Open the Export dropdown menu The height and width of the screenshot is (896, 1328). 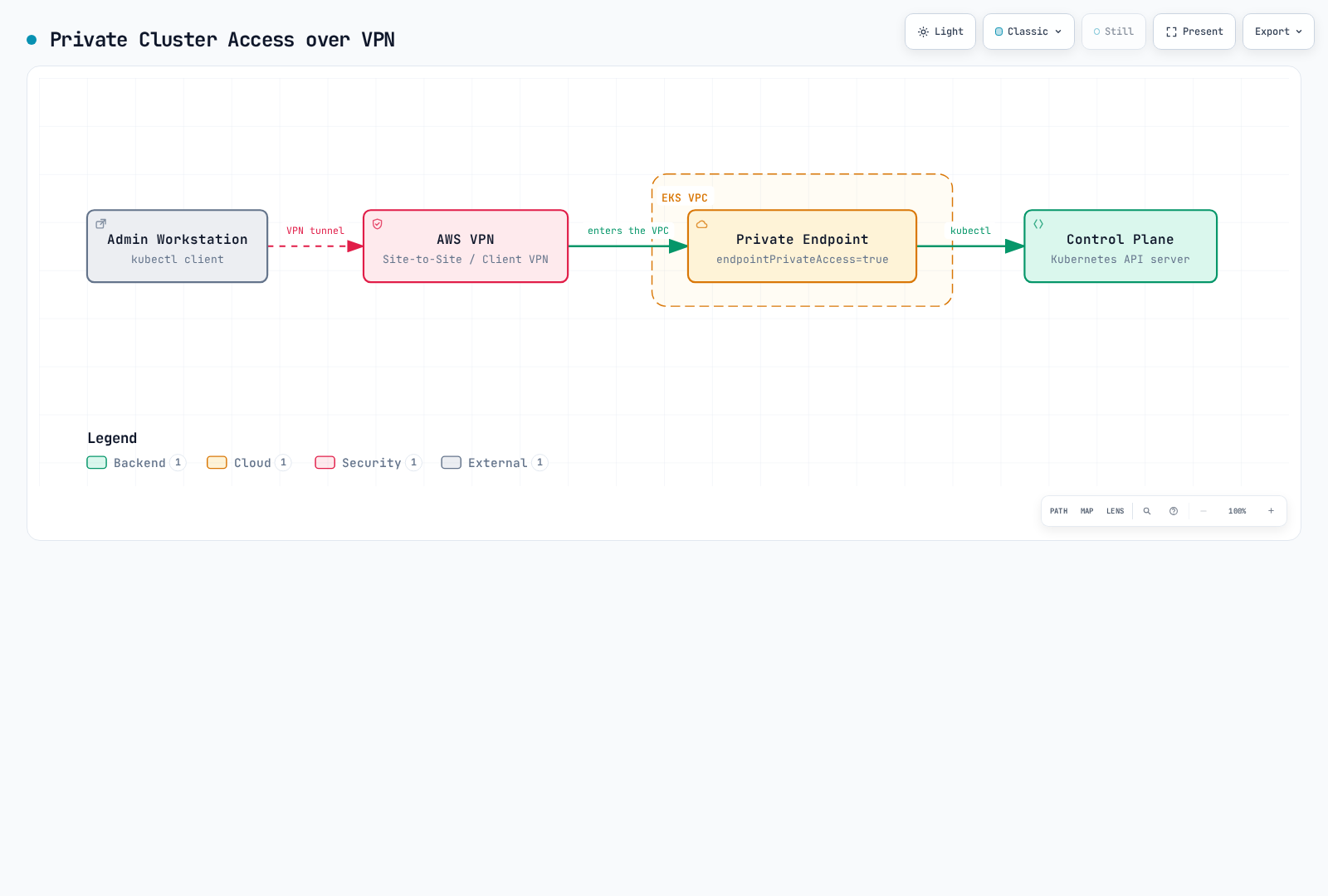1278,32
